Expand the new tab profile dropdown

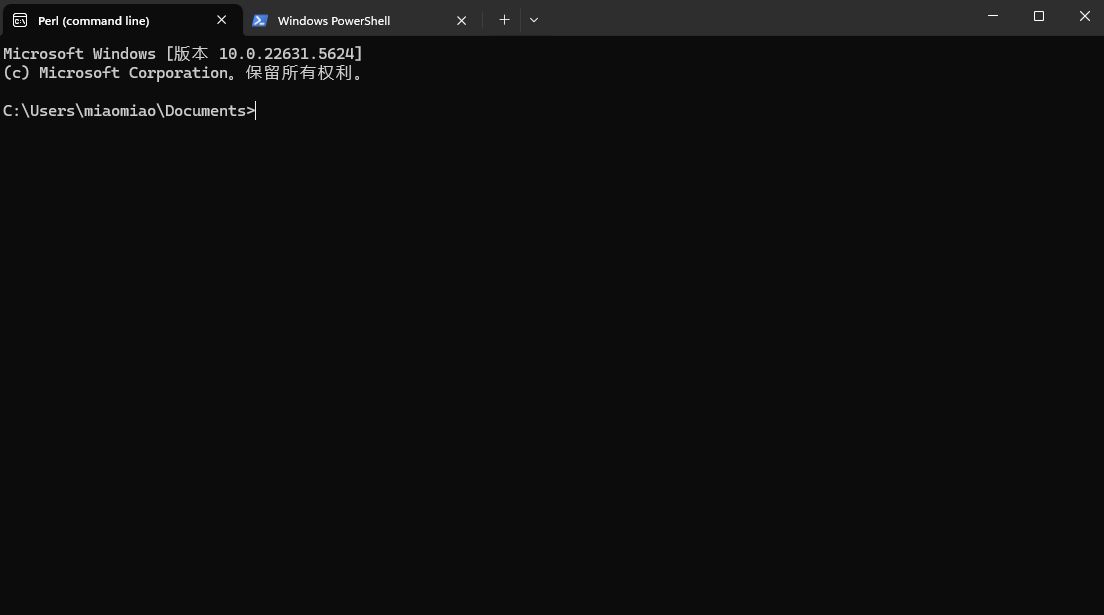[x=534, y=20]
